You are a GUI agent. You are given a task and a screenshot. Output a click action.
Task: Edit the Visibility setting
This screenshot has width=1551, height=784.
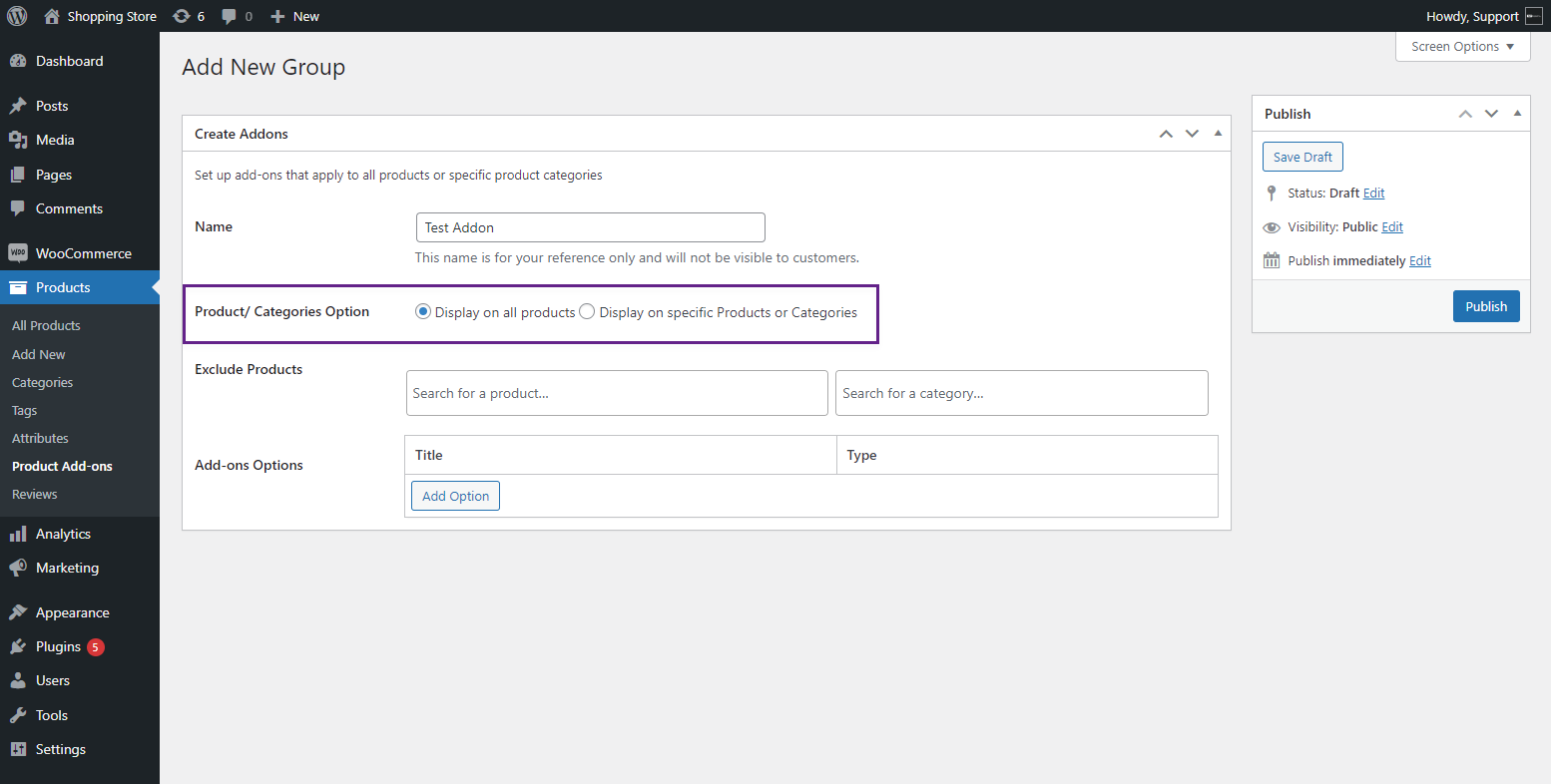[x=1392, y=227]
